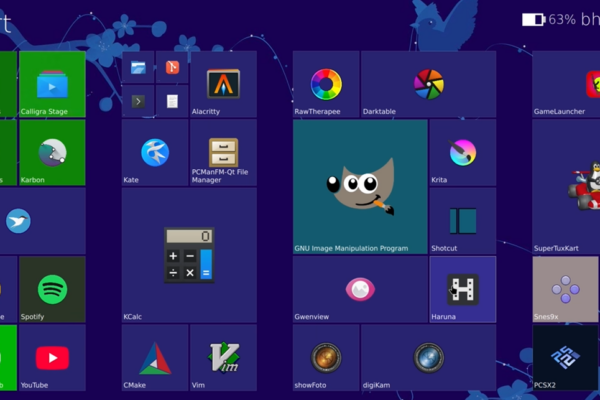Launch Darktable
The width and height of the screenshot is (600, 400).
428,85
